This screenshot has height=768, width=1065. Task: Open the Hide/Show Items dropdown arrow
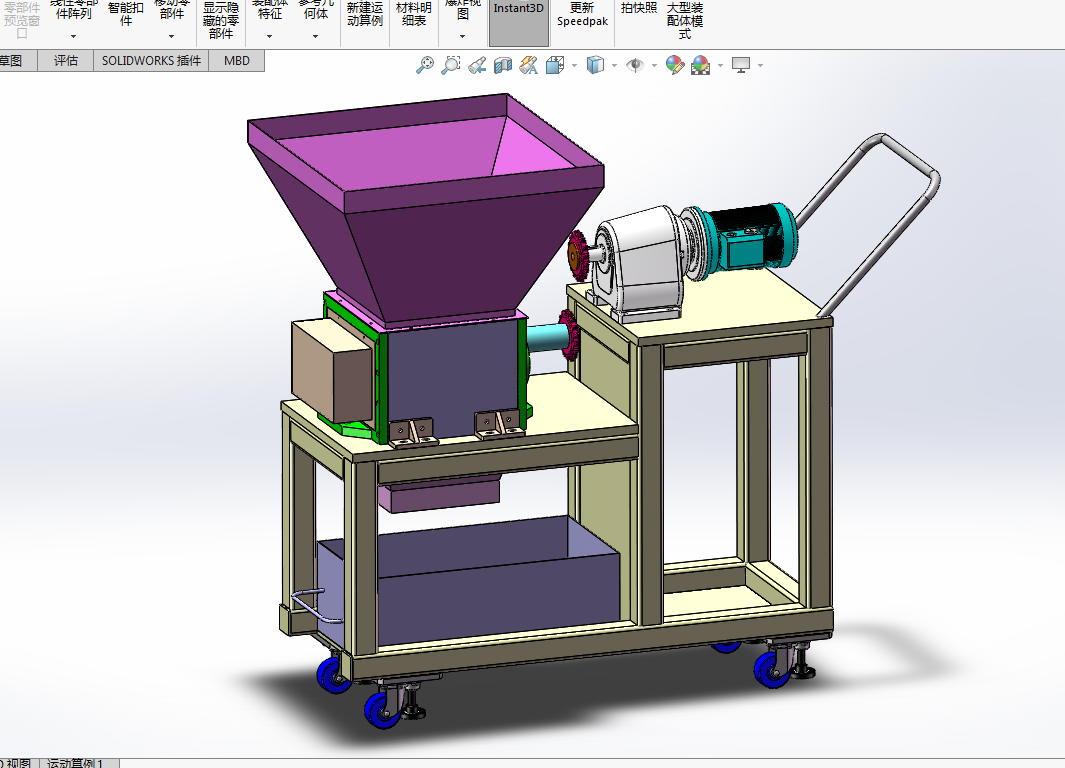[654, 66]
